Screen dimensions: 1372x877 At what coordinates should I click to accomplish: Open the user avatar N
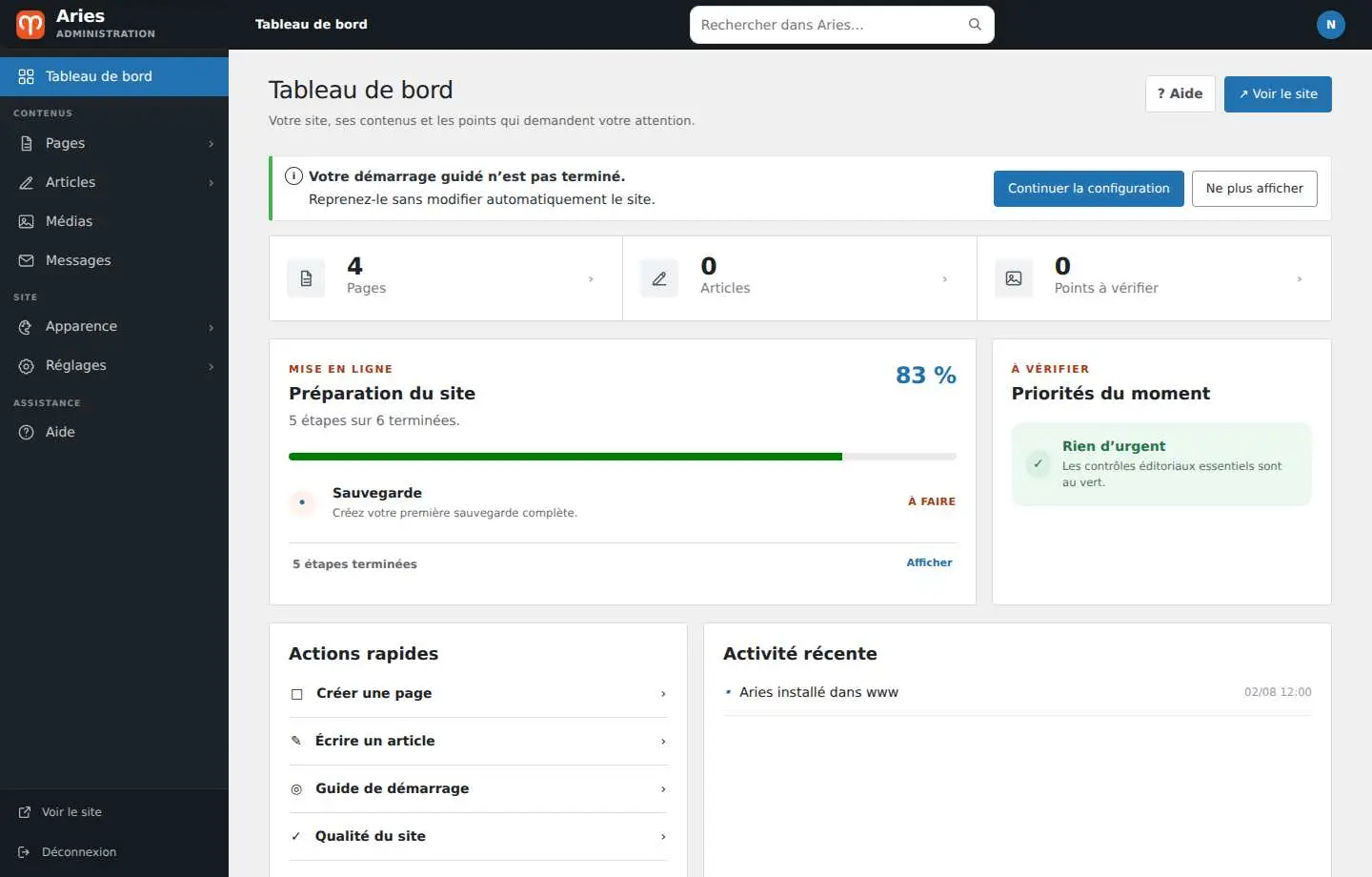pyautogui.click(x=1331, y=25)
